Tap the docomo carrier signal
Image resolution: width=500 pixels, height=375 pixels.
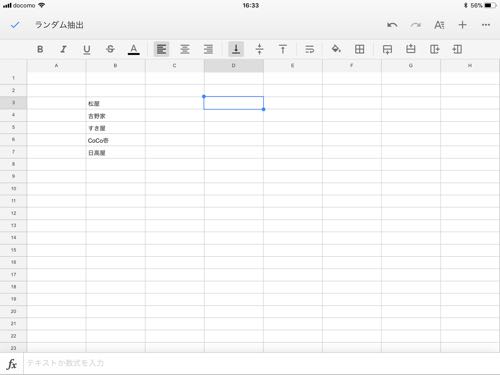[19, 5]
